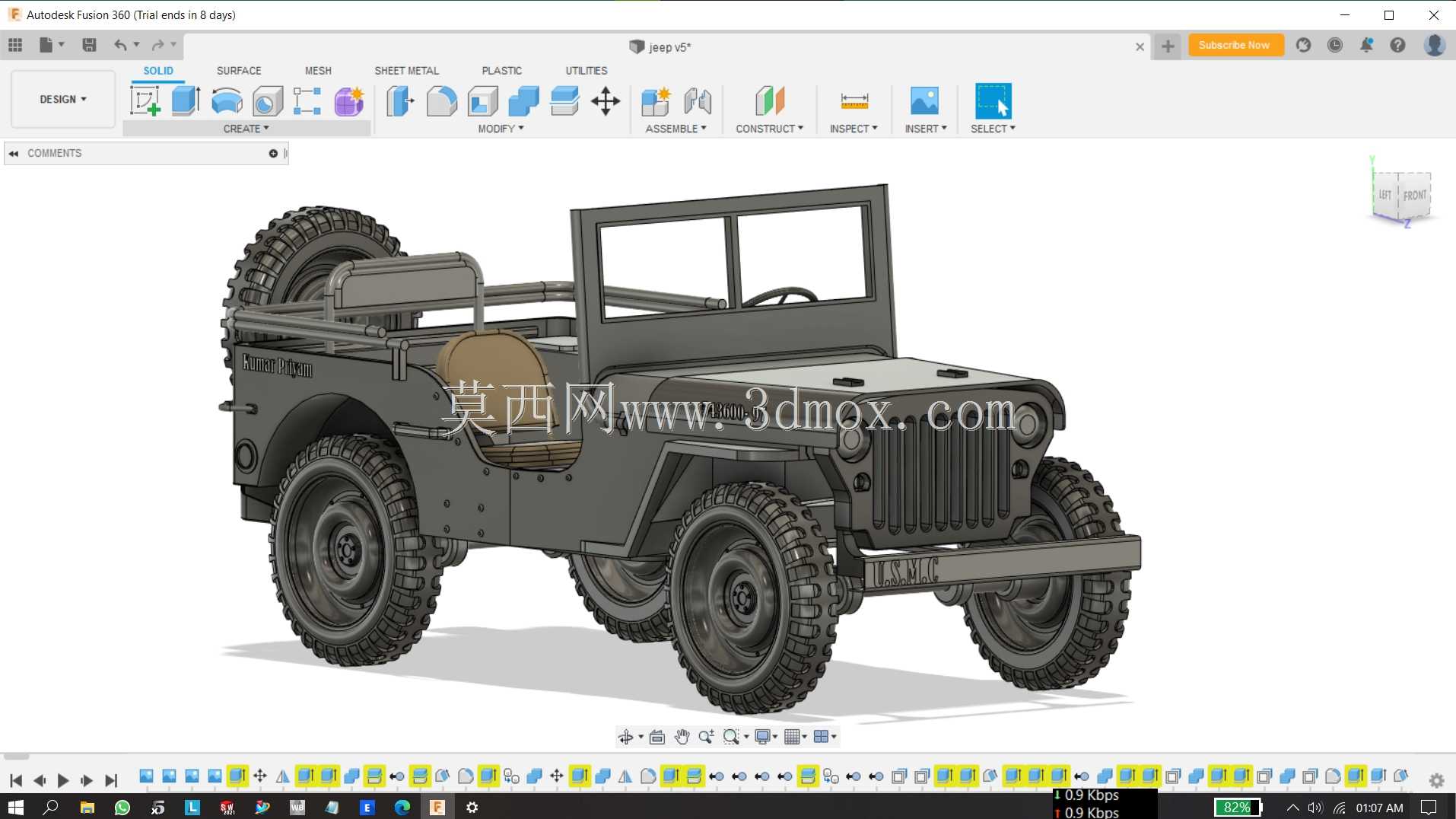Open the notifications bell
Screen dimensions: 1456x819
[x=1366, y=45]
